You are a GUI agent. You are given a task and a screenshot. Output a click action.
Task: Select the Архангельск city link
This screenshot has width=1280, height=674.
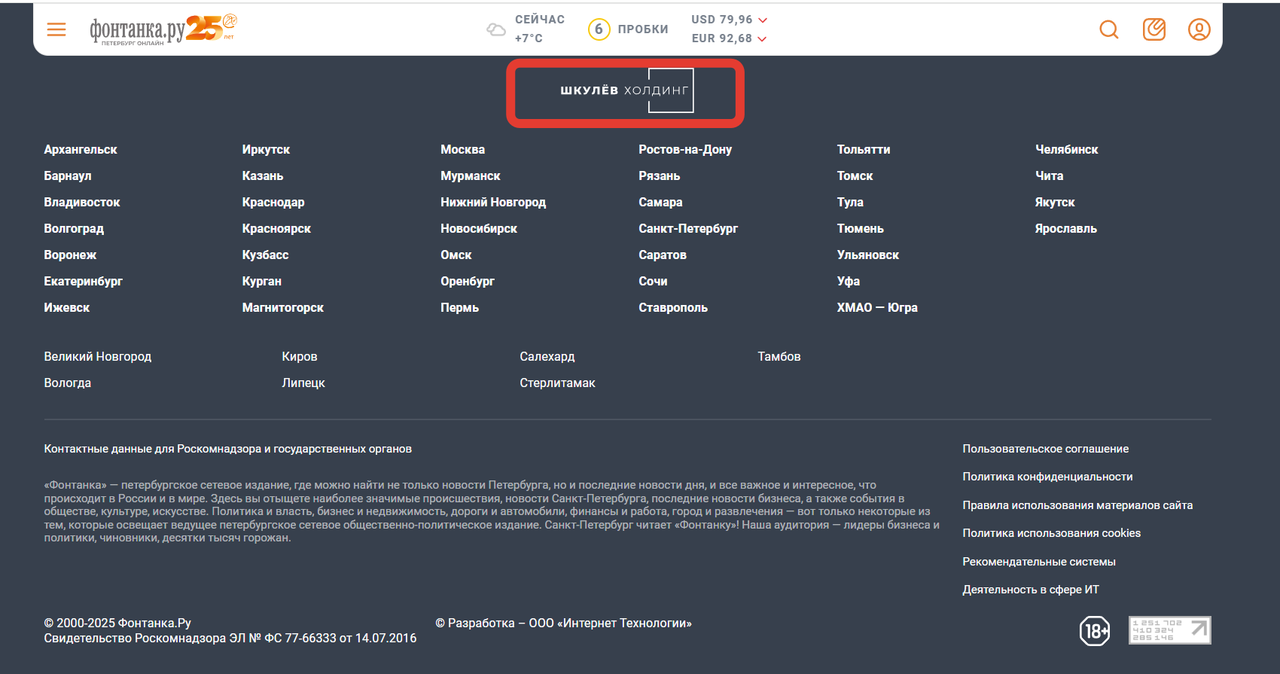[x=81, y=150]
